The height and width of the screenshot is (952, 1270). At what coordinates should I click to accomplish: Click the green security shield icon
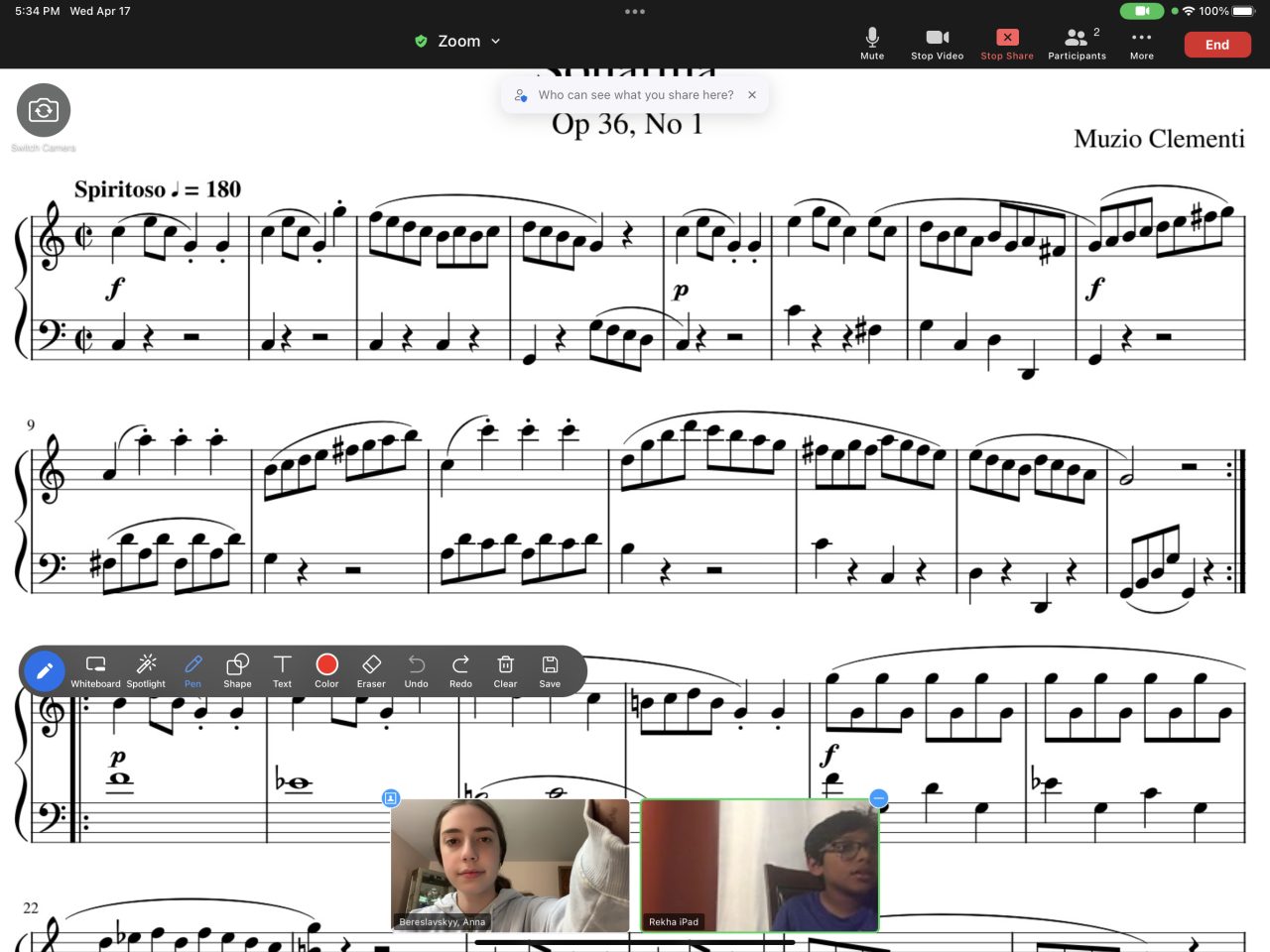tap(421, 41)
